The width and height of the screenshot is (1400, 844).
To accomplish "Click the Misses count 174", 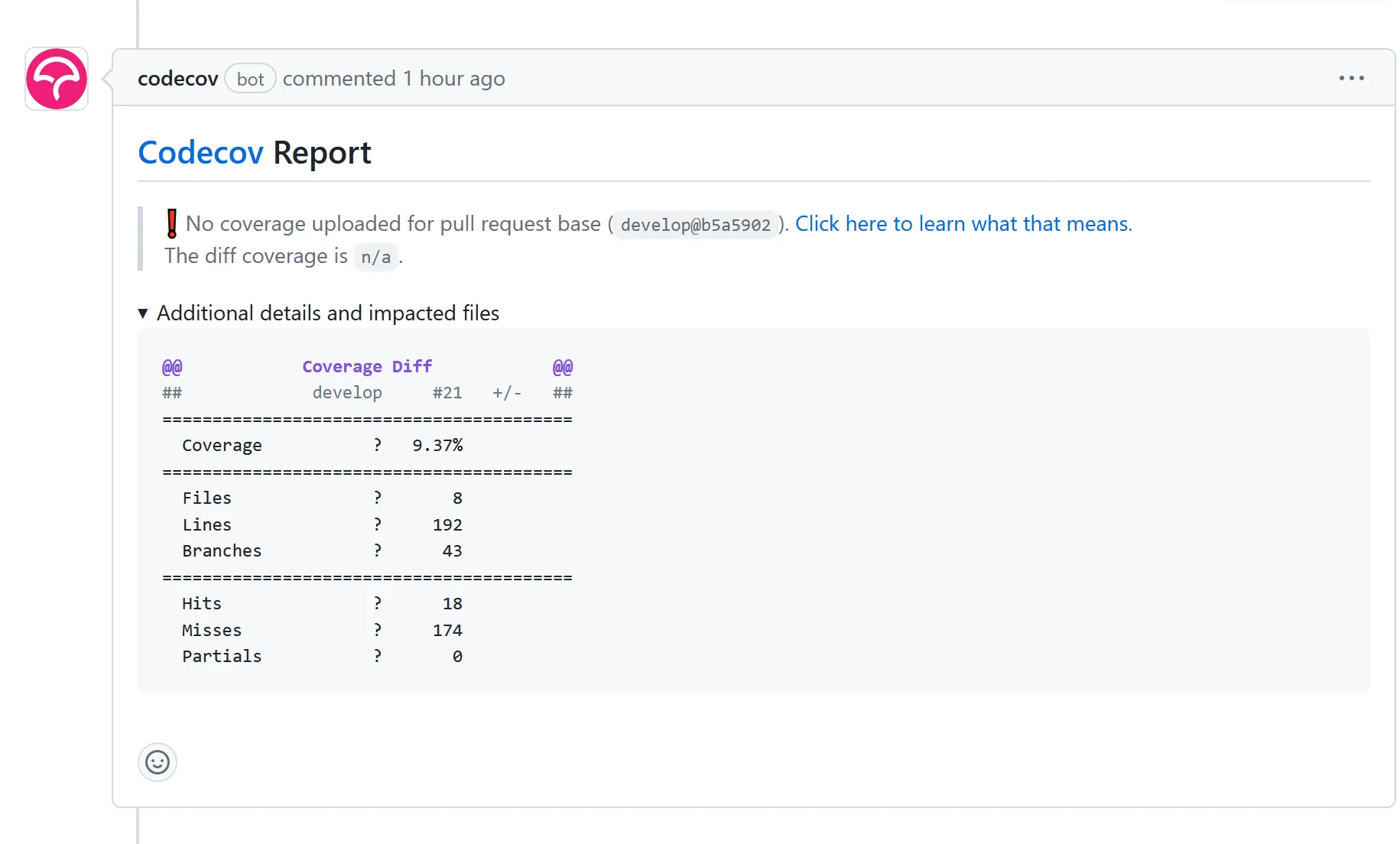I will [x=447, y=631].
